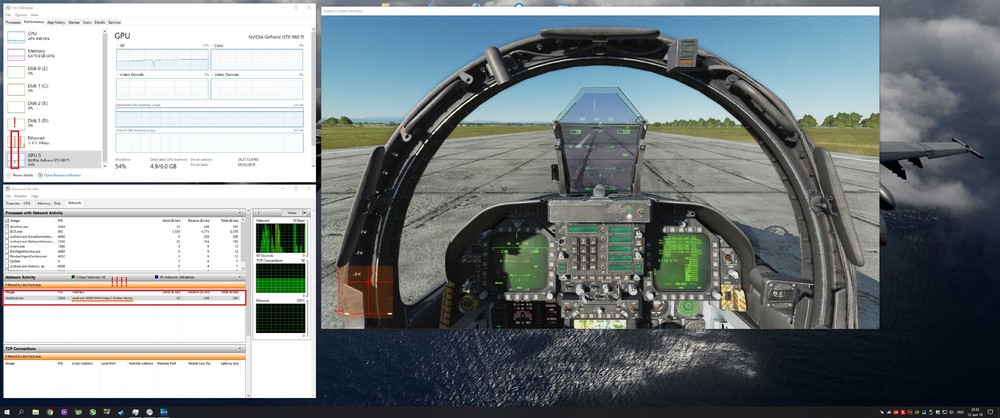Click the taskbar clock showing 23:03
The height and width of the screenshot is (418, 1000).
tap(974, 412)
